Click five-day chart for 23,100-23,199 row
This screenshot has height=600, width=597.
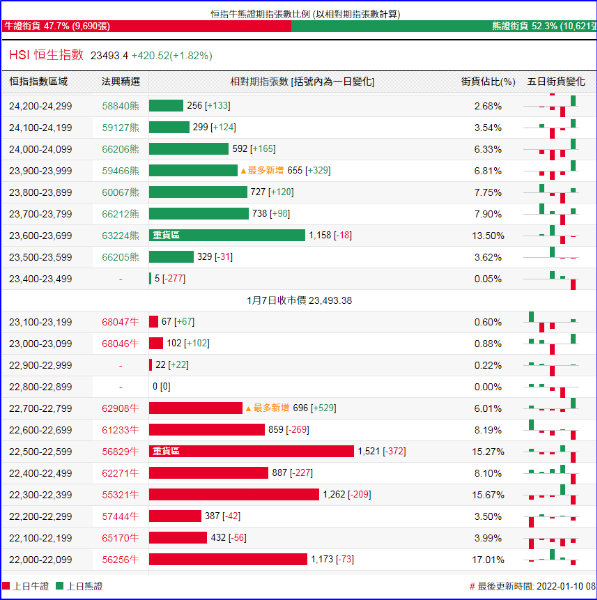coord(551,322)
